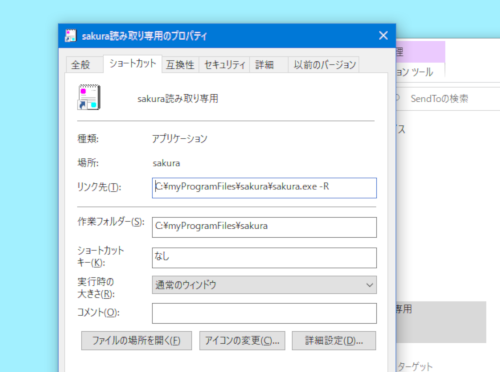Select the ショートカット tab

[x=133, y=64]
